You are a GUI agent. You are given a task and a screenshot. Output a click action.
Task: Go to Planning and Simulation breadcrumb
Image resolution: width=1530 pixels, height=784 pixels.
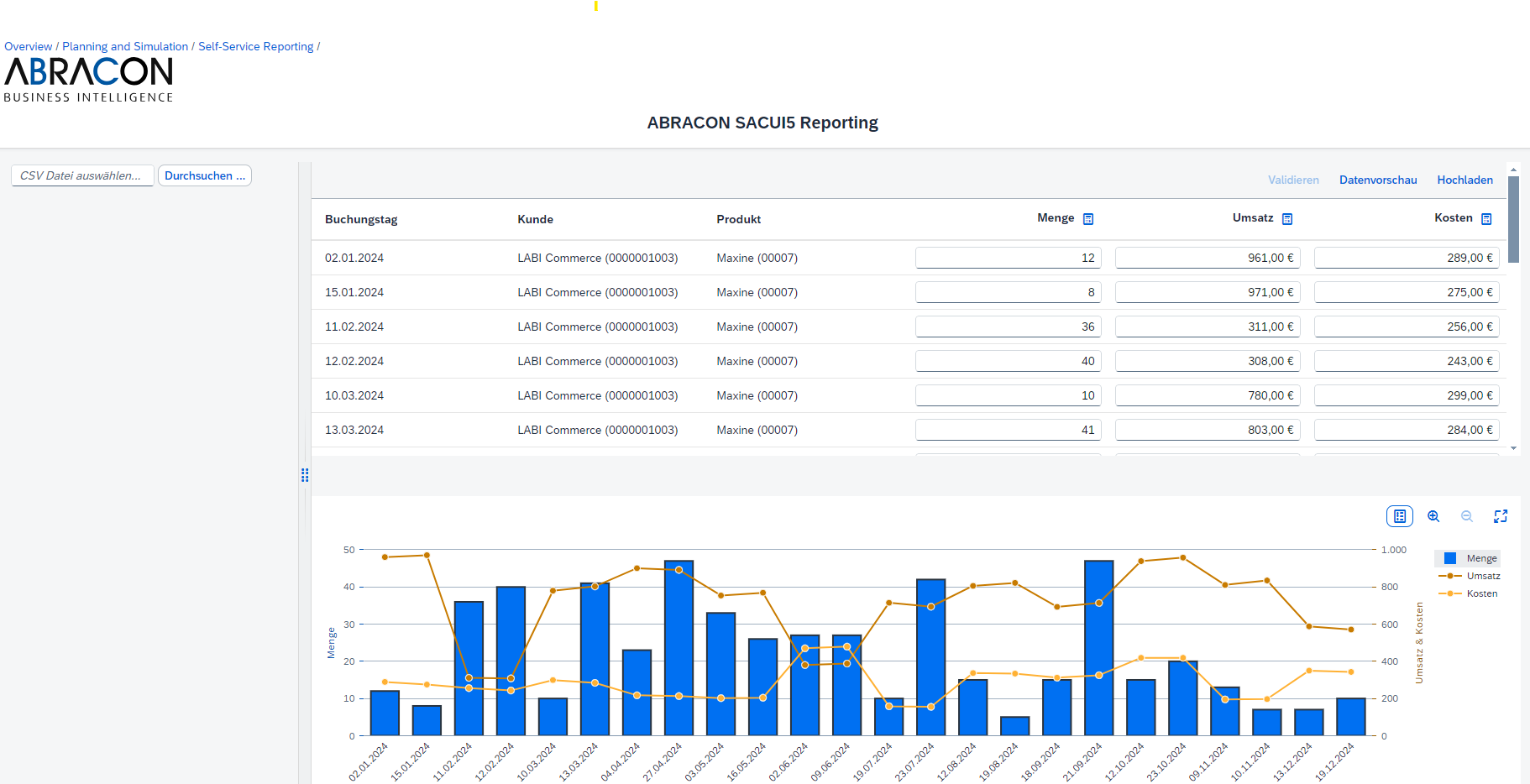[x=125, y=46]
